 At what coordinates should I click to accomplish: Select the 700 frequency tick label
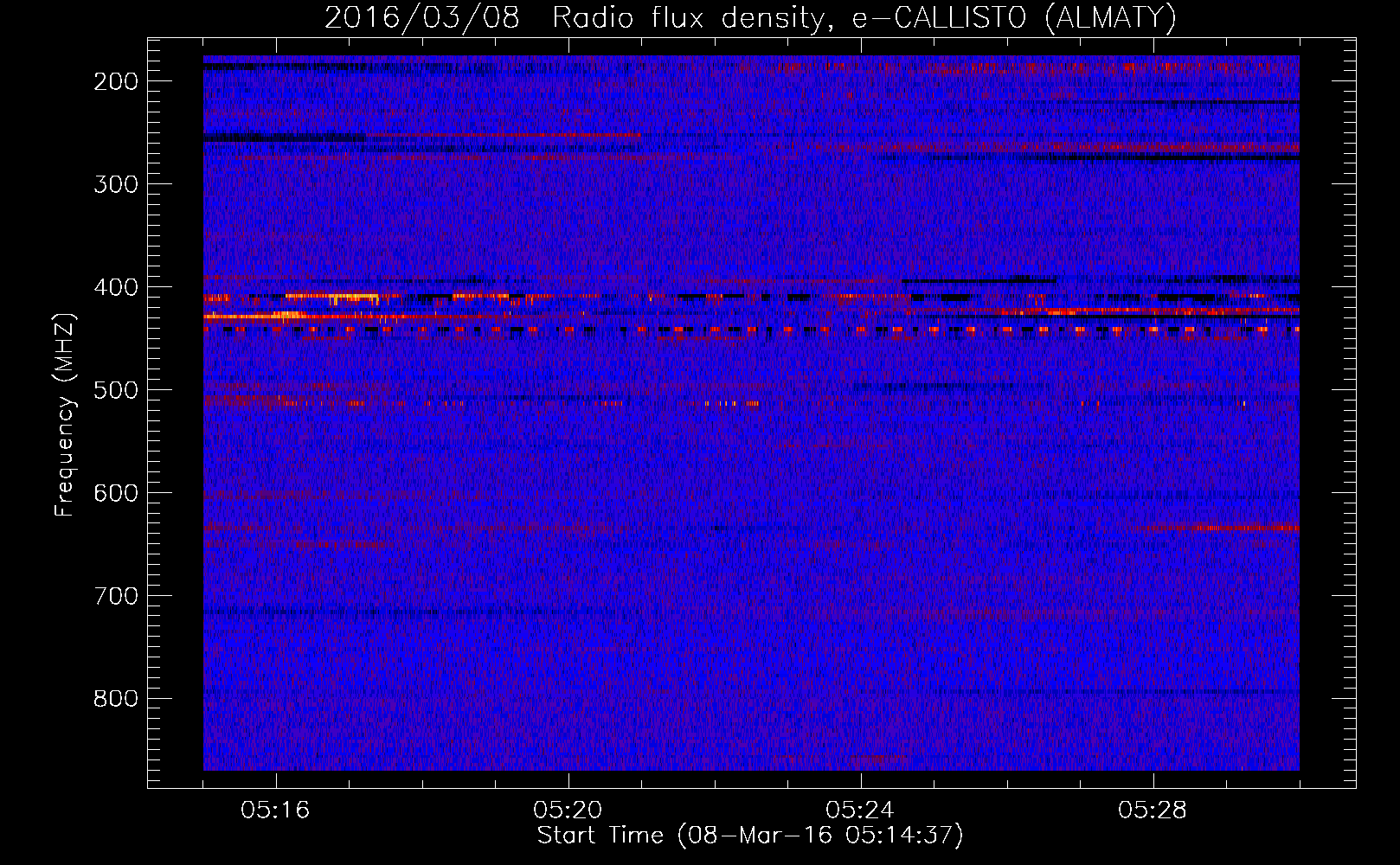[116, 596]
